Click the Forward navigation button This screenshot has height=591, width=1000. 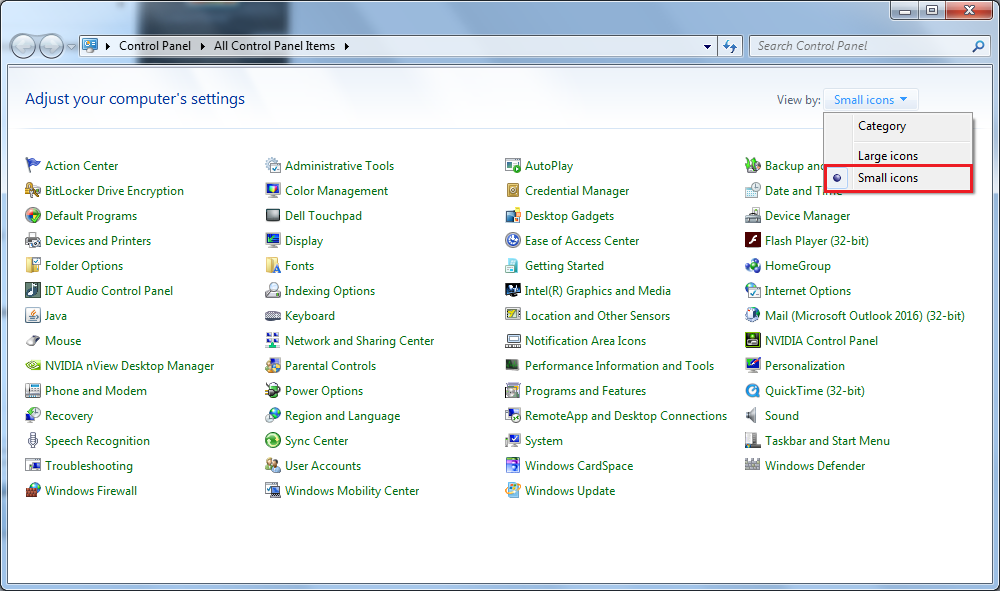(x=51, y=47)
